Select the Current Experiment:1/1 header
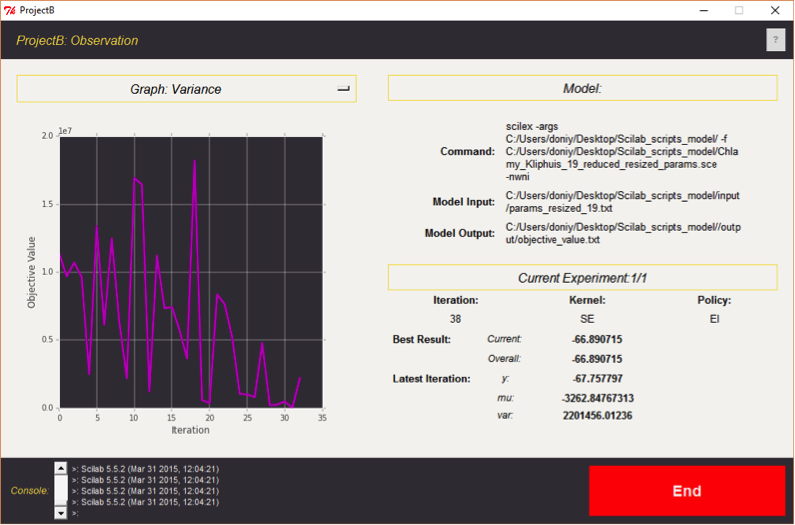 (x=583, y=277)
